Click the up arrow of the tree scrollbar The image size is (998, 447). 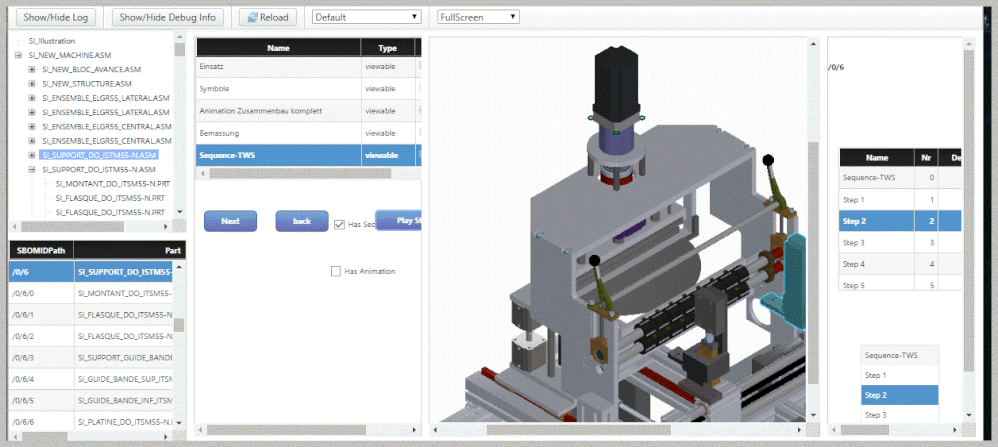click(x=179, y=38)
